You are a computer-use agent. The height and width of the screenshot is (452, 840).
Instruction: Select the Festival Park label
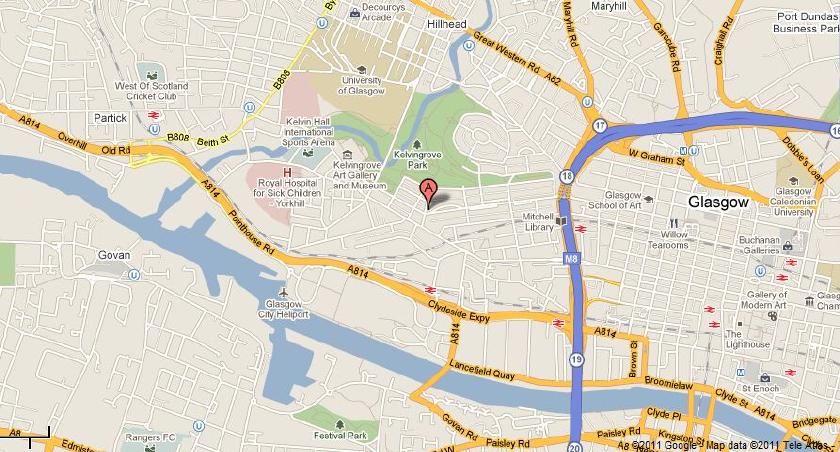click(x=340, y=435)
